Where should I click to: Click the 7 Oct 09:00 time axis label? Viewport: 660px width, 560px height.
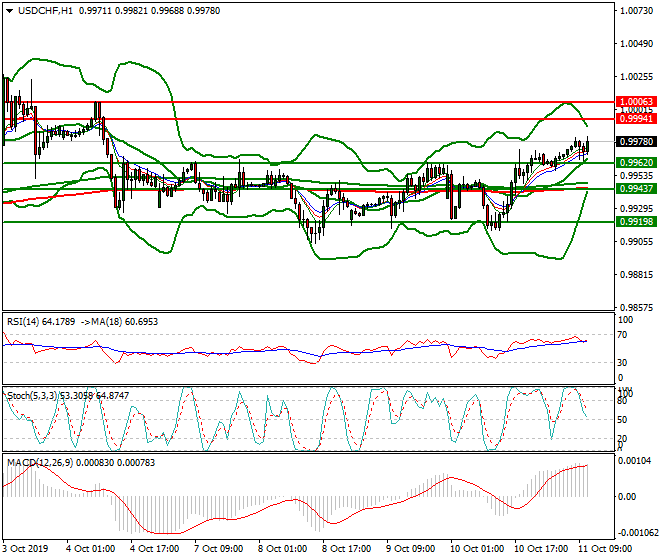218,549
